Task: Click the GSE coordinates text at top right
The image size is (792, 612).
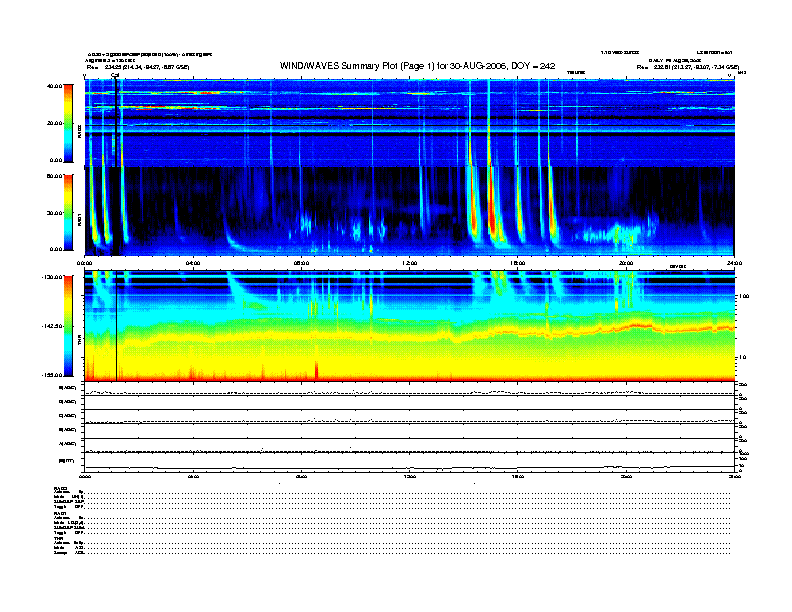Action: 688,67
